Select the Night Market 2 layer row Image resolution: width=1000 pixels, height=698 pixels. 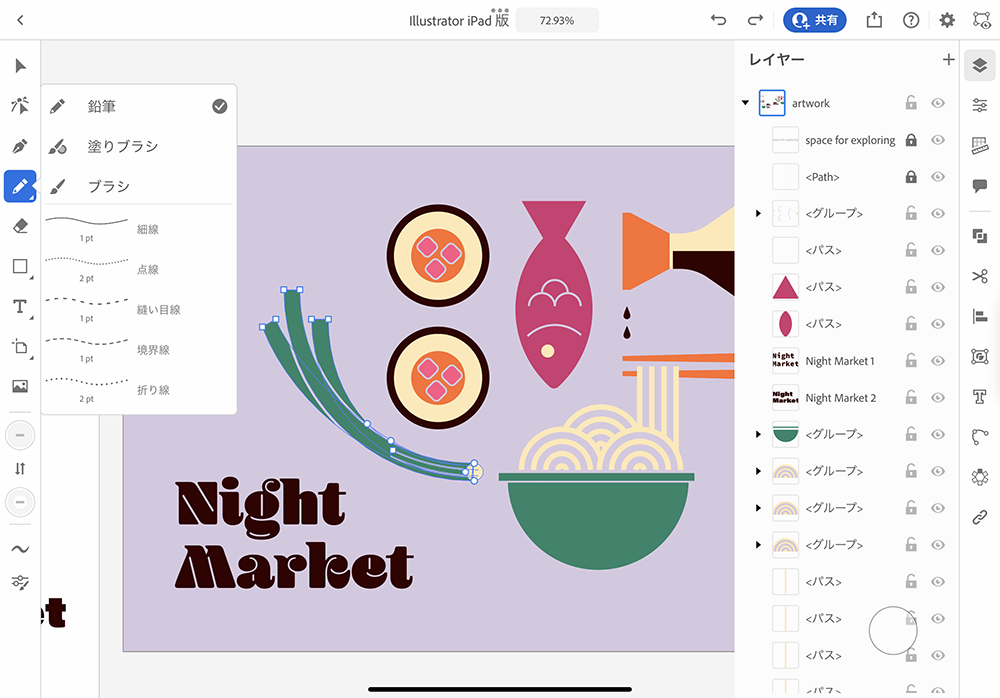[x=848, y=398]
